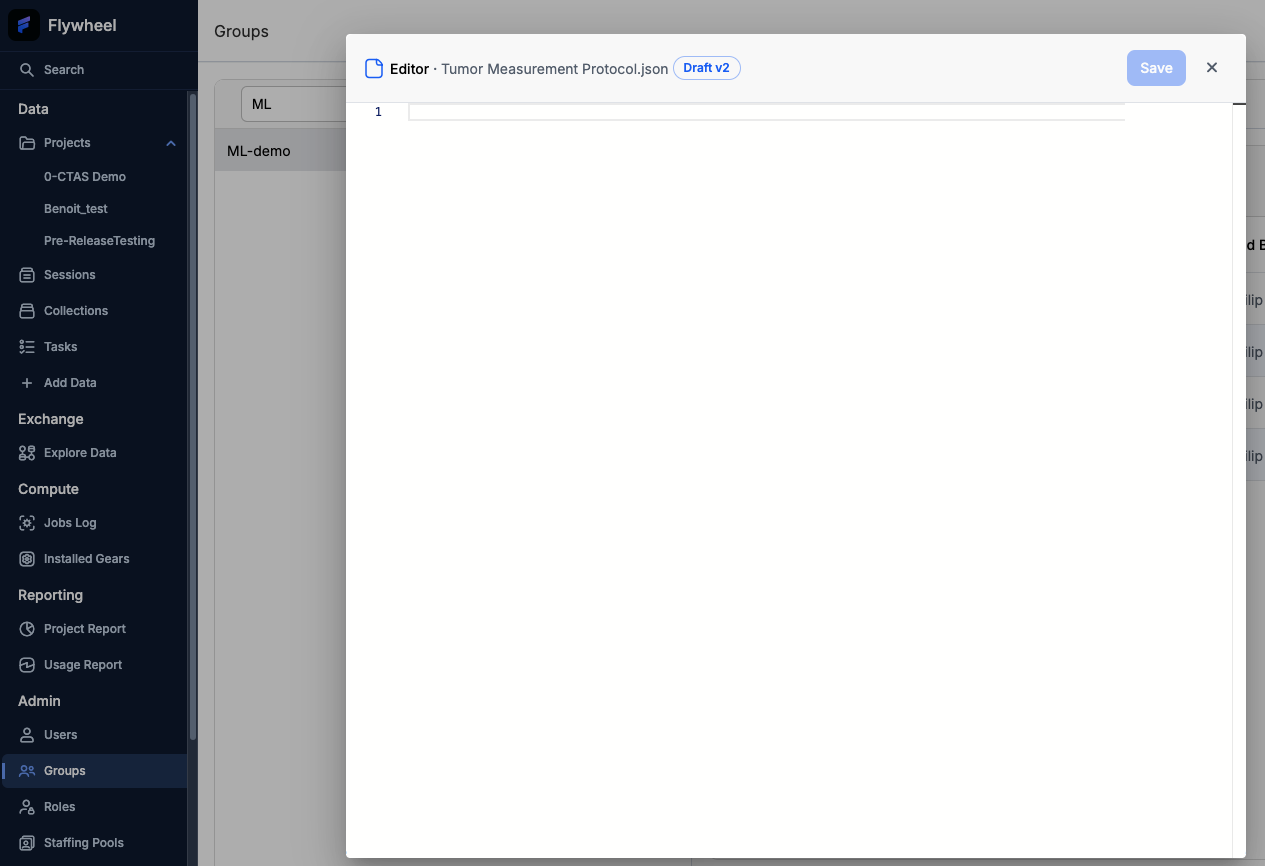
Task: Open Sessions from the sidebar icon
Action: [x=26, y=274]
